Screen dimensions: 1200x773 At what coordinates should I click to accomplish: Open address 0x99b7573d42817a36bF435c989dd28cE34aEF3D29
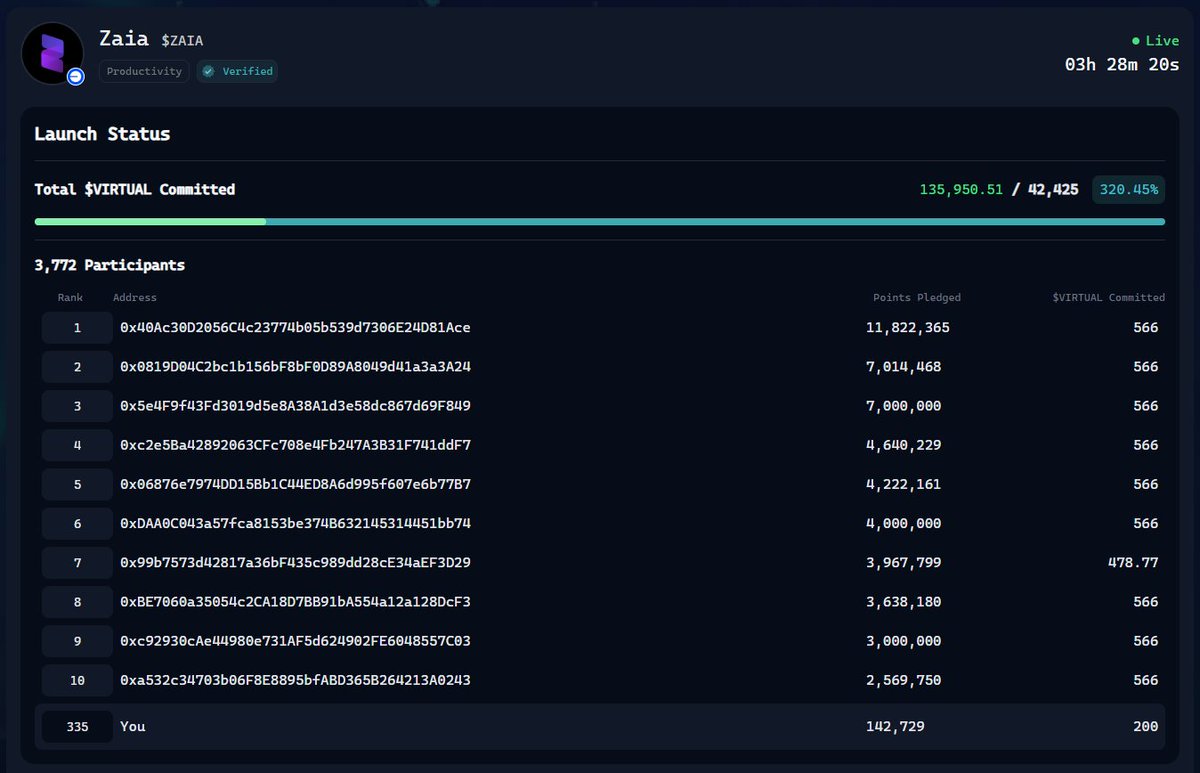coord(295,563)
